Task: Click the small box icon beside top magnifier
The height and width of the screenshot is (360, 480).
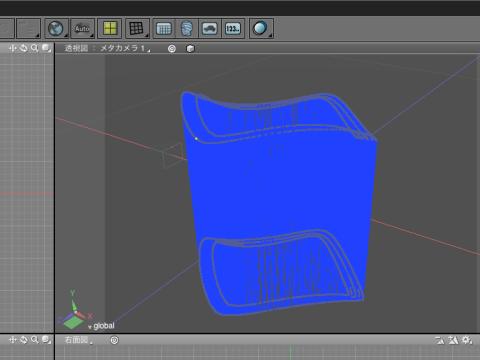Action: pos(46,48)
